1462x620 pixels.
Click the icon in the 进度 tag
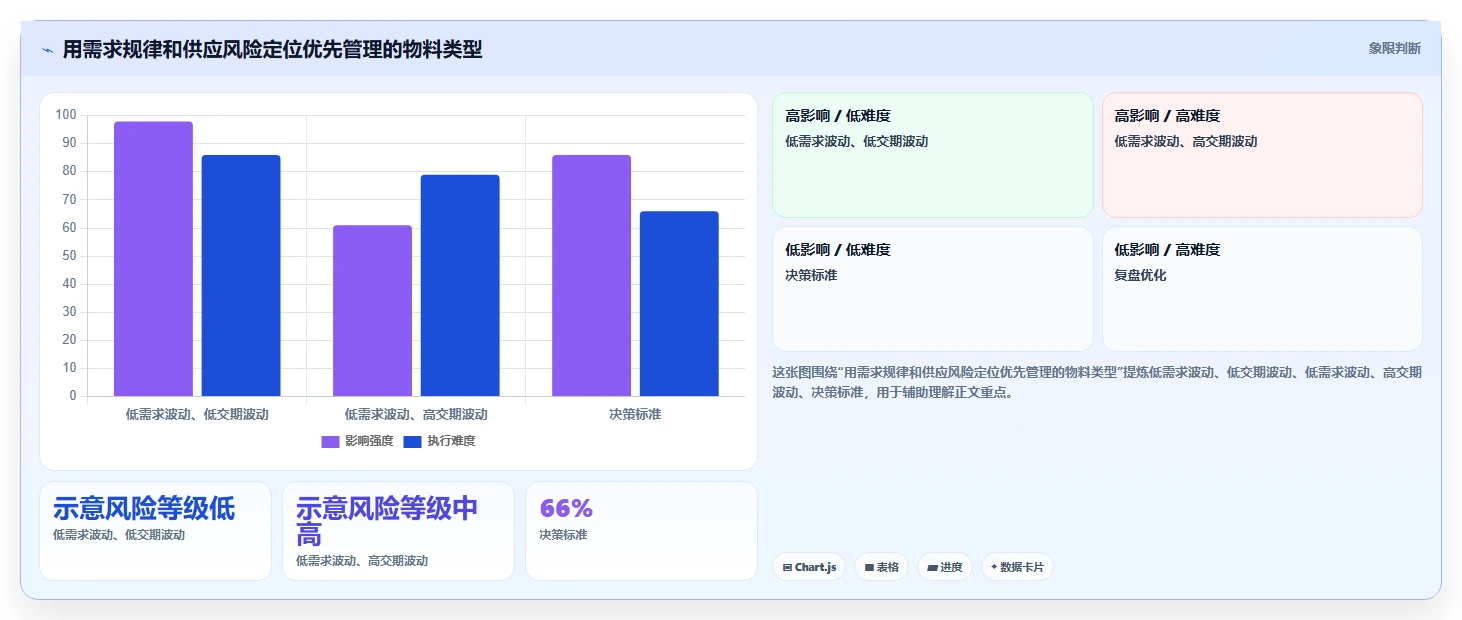pyautogui.click(x=932, y=567)
